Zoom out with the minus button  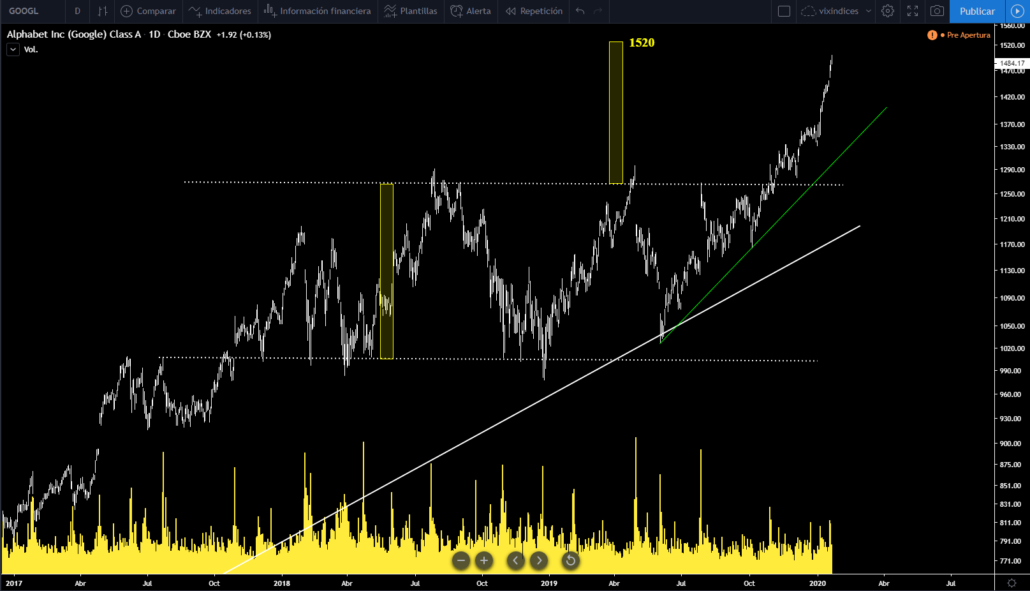461,560
